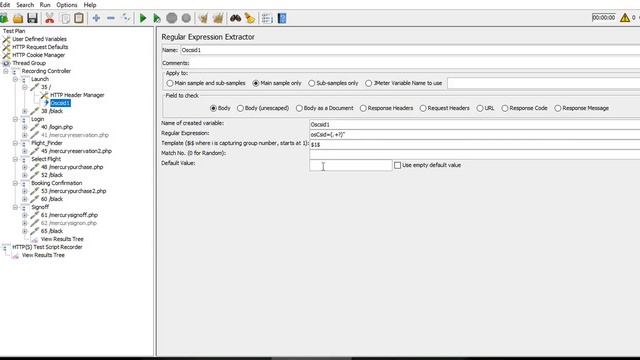This screenshot has height=360, width=640.
Task: Collapse the Booking Confirmation node
Action: coord(15,183)
